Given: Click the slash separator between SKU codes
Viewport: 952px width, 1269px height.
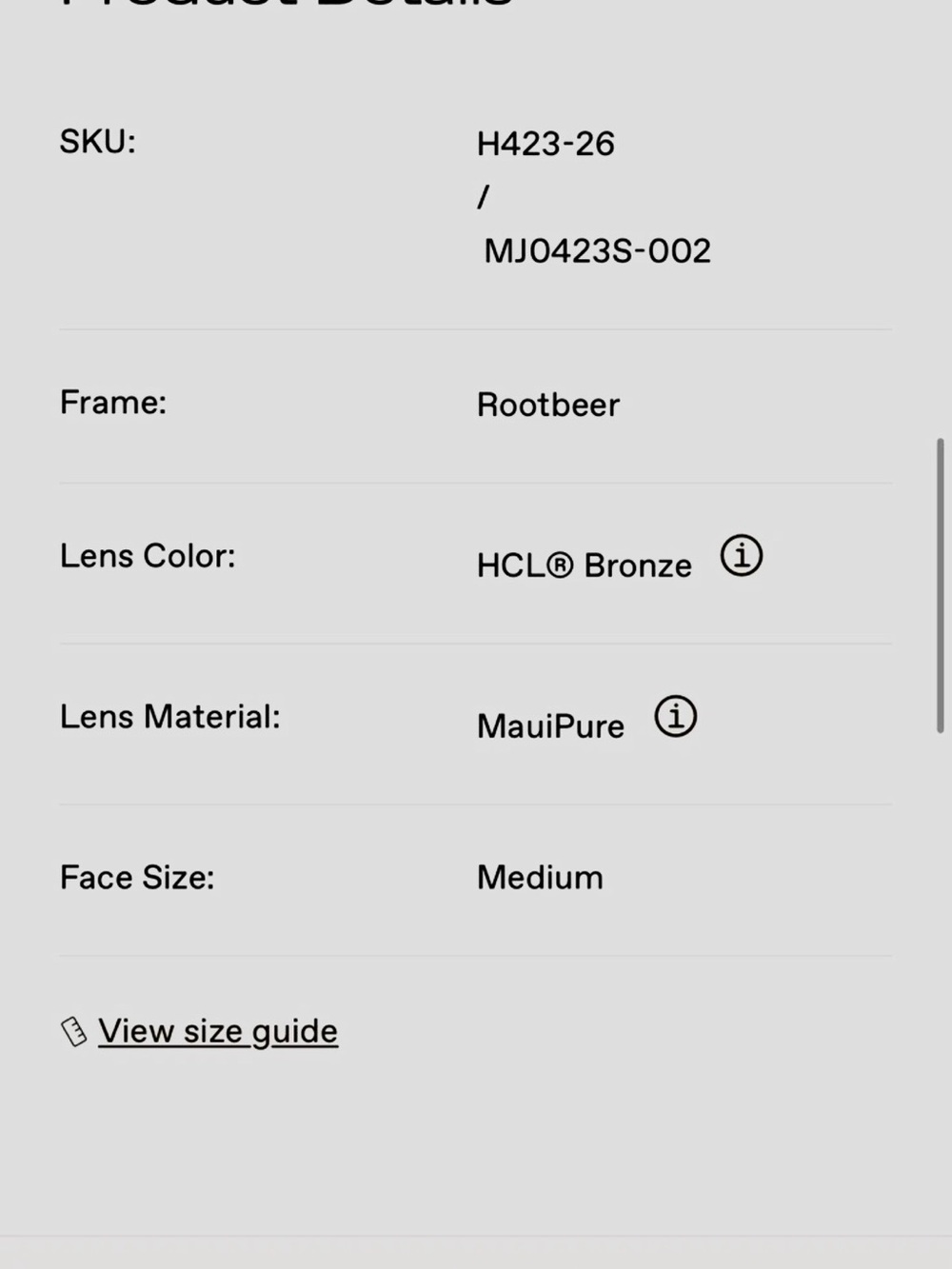Looking at the screenshot, I should [x=484, y=197].
